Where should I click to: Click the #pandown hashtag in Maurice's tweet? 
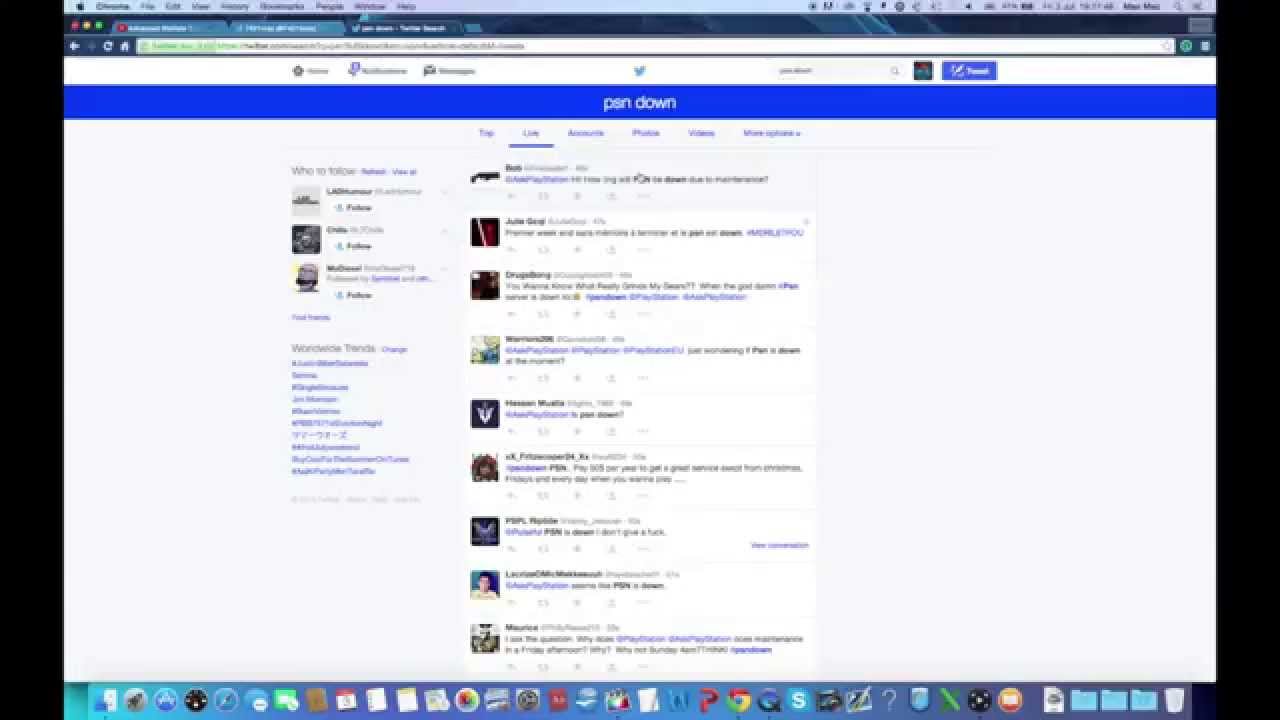coord(751,650)
